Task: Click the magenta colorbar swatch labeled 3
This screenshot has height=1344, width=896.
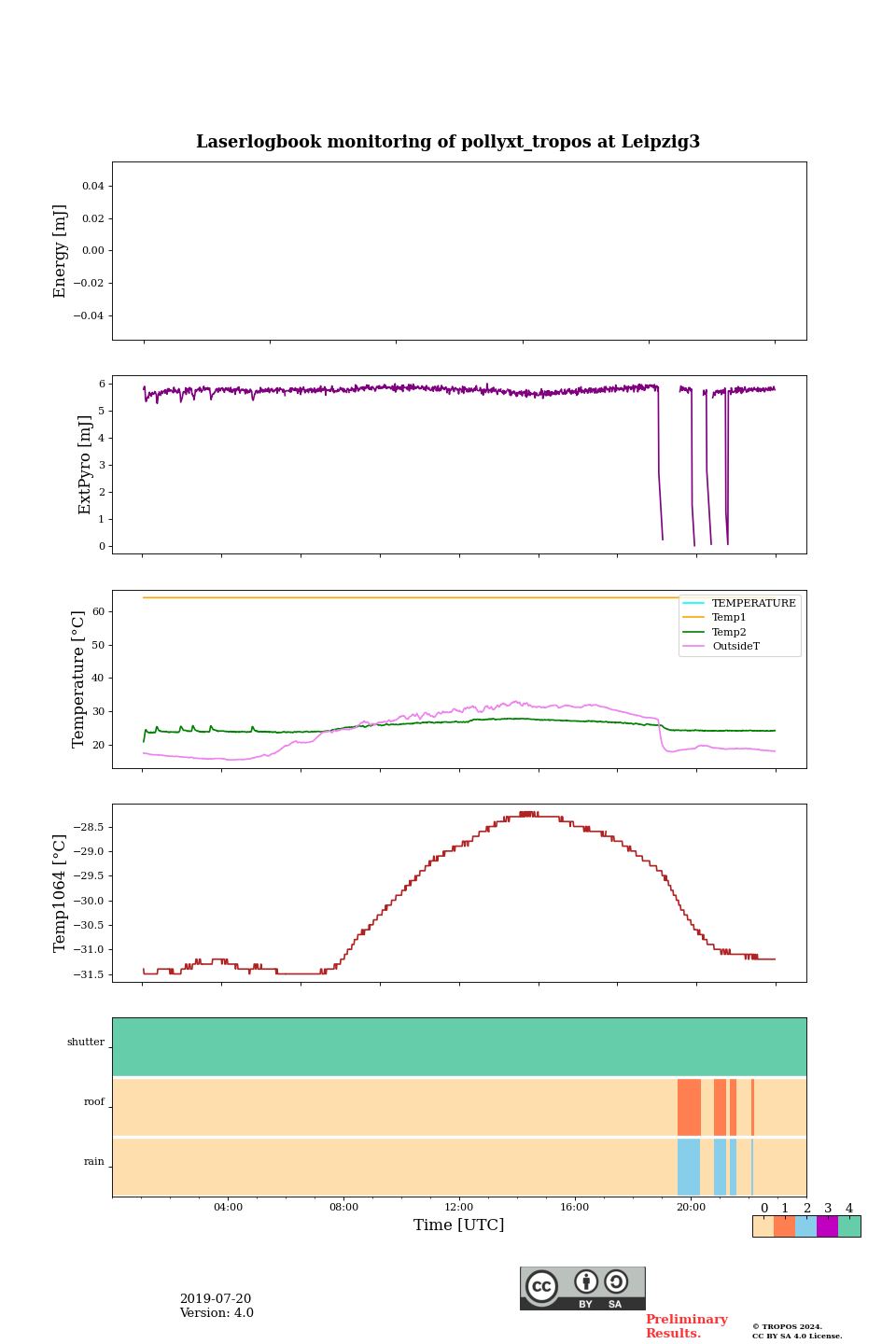Action: 827,1226
